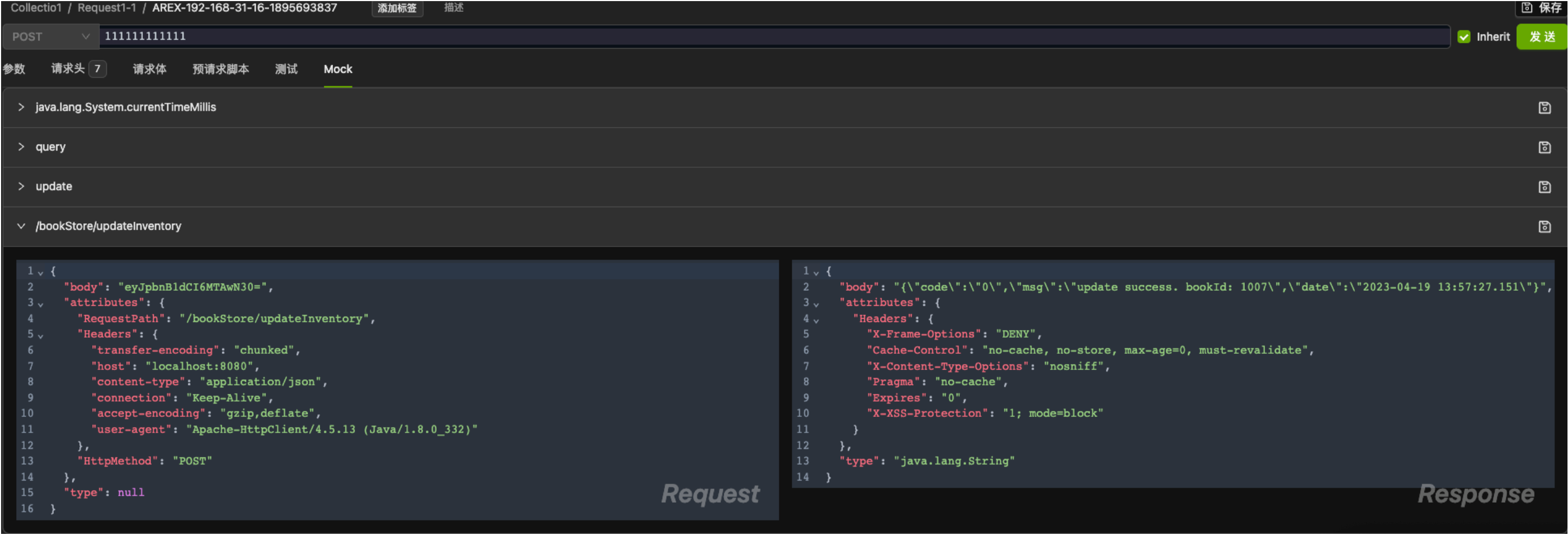Expand the java.lang.System.currentTimeMillis row
This screenshot has height=534, width=1568.
(21, 107)
